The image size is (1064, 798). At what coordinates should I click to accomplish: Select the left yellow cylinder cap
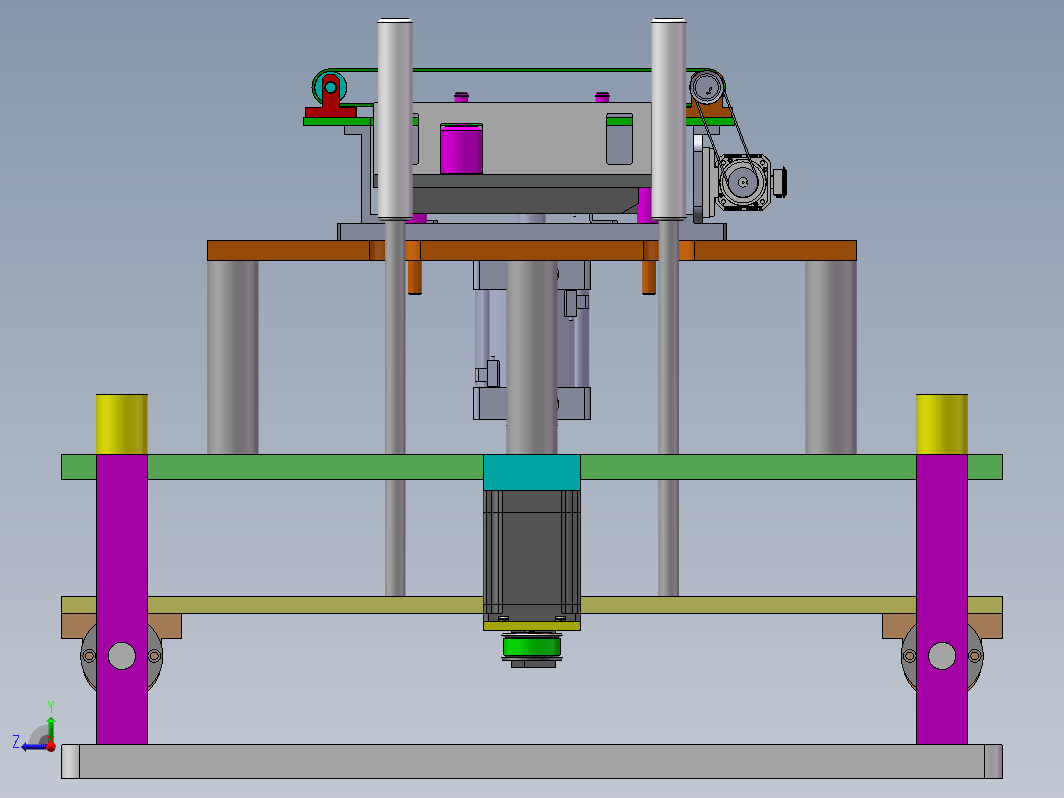click(x=121, y=424)
